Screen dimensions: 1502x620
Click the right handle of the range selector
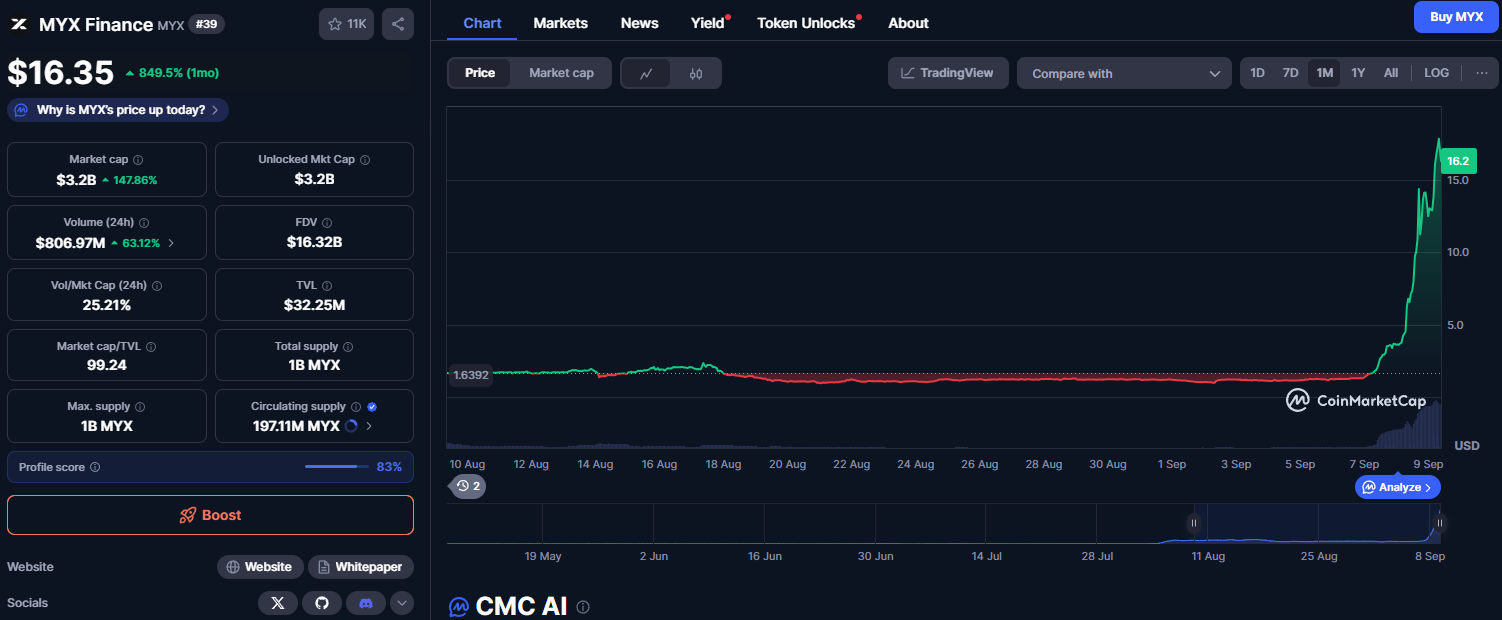click(1439, 522)
